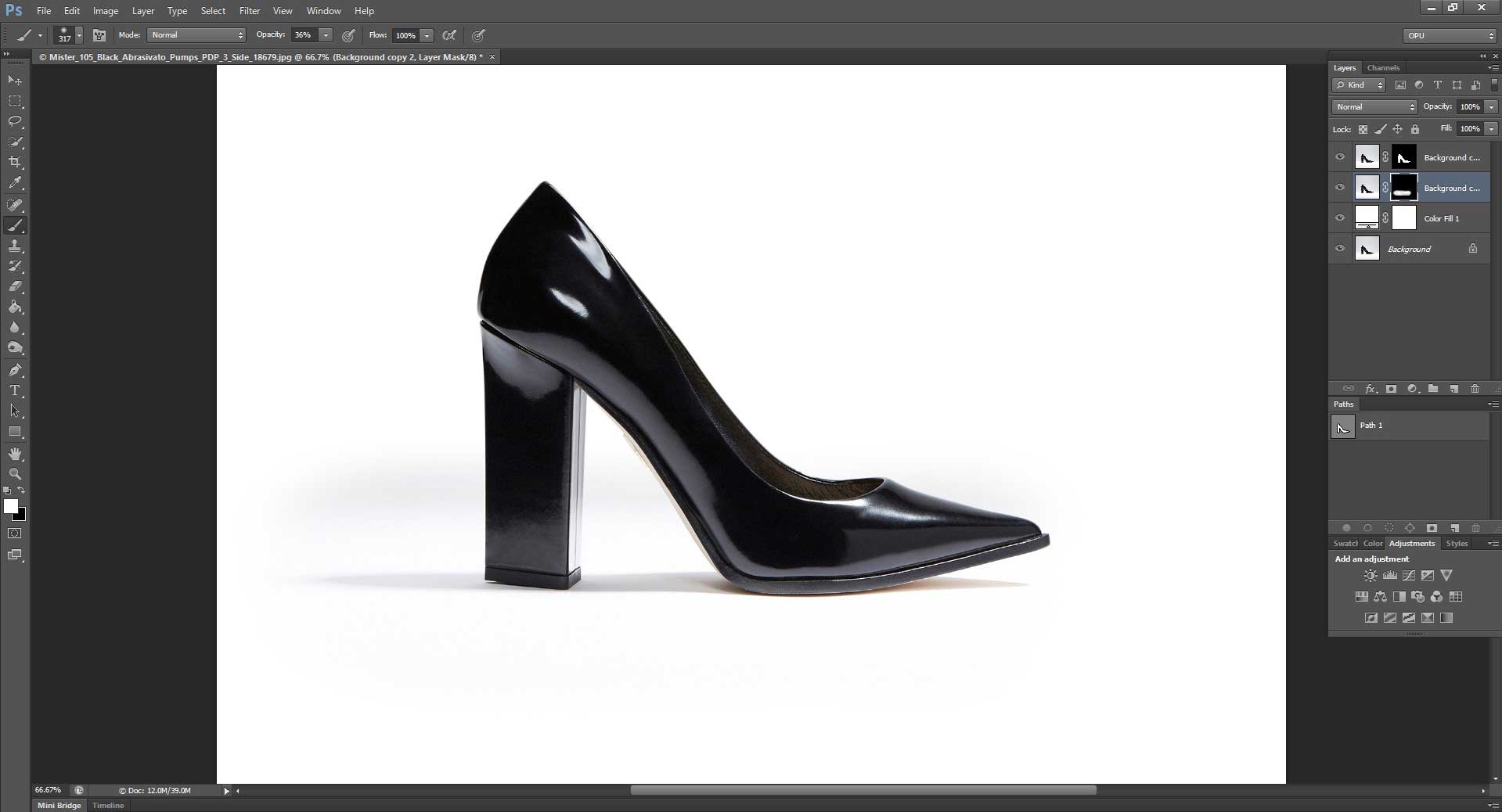Screen dimensions: 1502x812
Task: Hide the Background layer
Action: (x=1340, y=249)
